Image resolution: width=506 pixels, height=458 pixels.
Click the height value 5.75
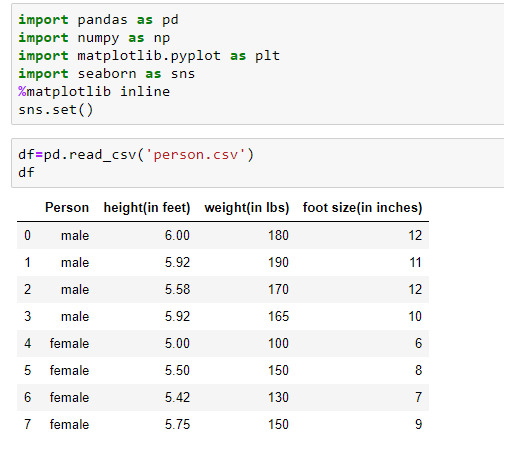click(x=177, y=424)
